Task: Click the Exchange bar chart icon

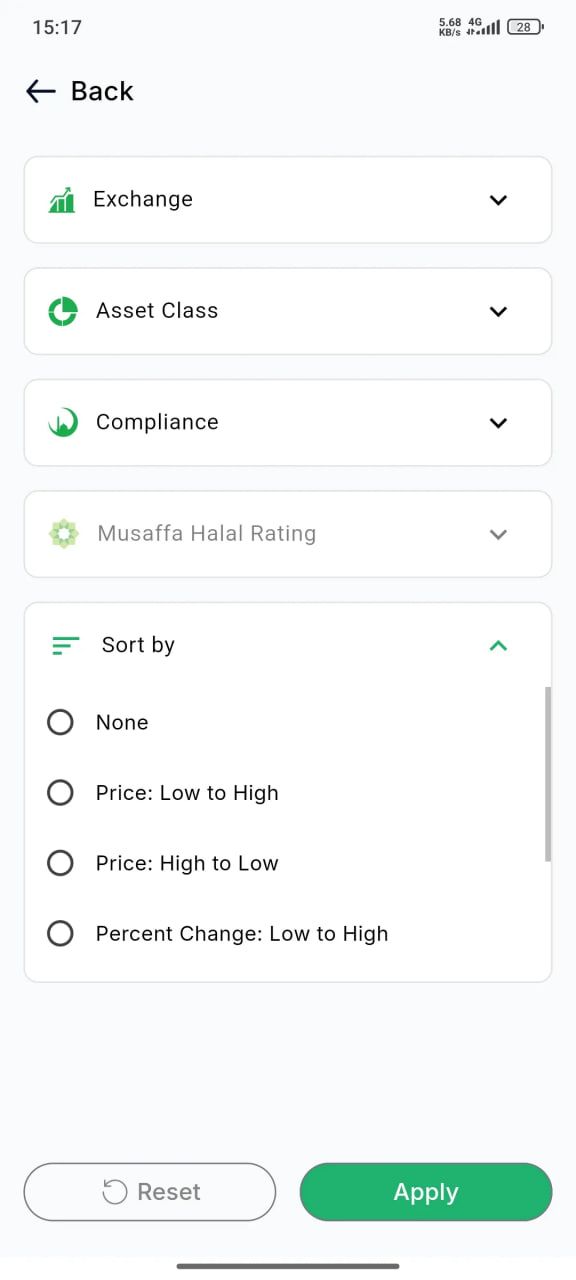Action: tap(62, 200)
